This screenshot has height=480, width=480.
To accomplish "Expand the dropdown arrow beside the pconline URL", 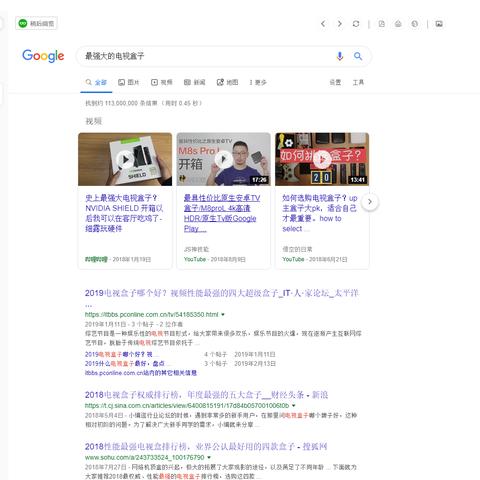I will (x=223, y=314).
